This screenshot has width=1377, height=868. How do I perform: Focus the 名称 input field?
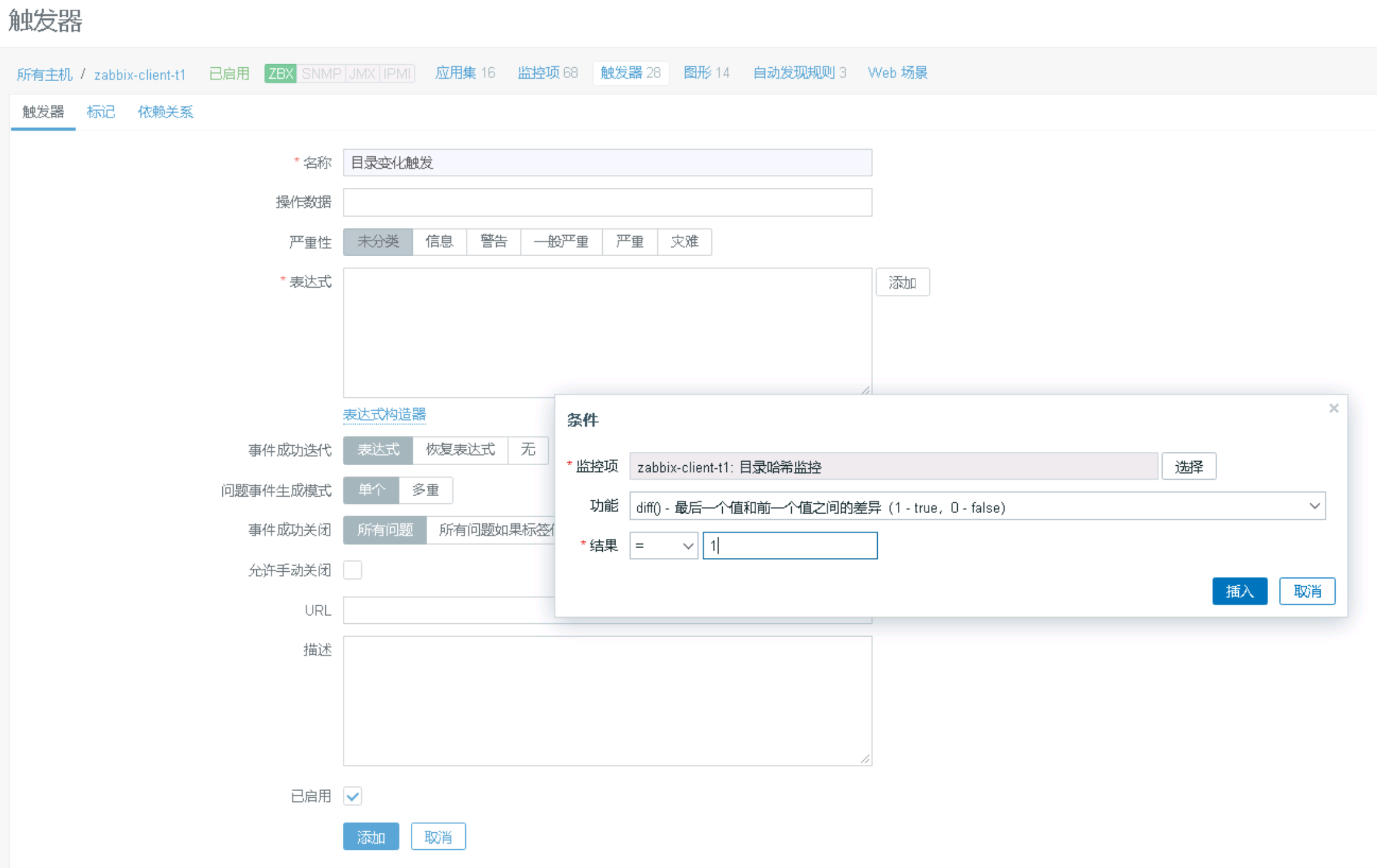(x=607, y=162)
